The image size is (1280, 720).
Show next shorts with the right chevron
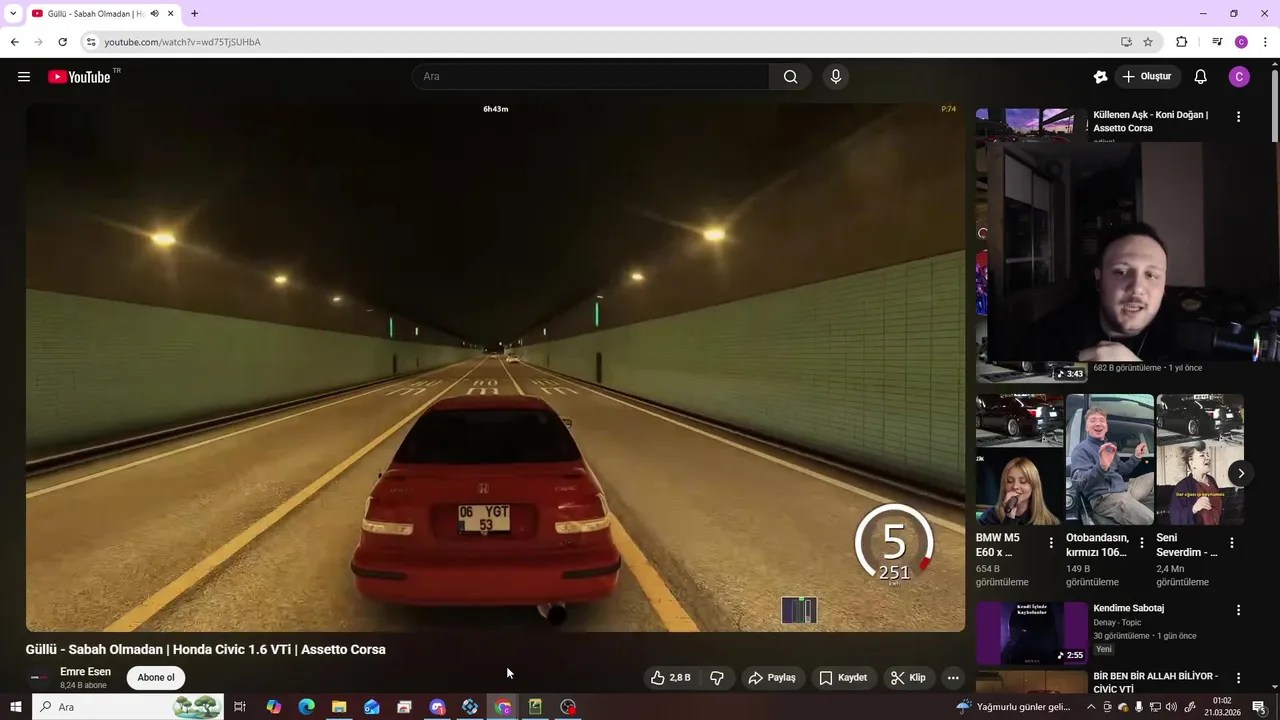coord(1241,474)
